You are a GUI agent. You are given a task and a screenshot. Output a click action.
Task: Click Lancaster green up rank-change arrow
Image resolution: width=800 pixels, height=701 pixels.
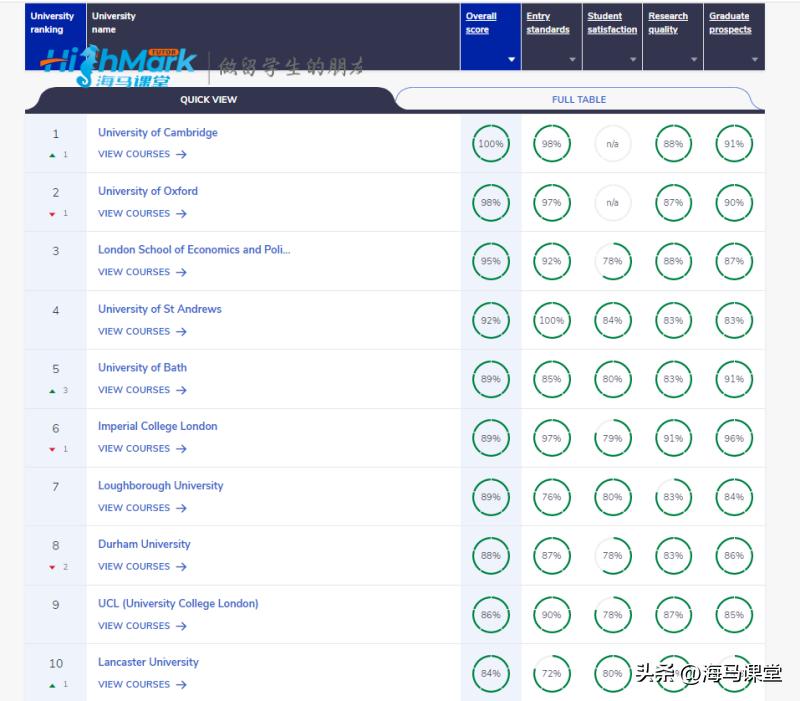[52, 685]
